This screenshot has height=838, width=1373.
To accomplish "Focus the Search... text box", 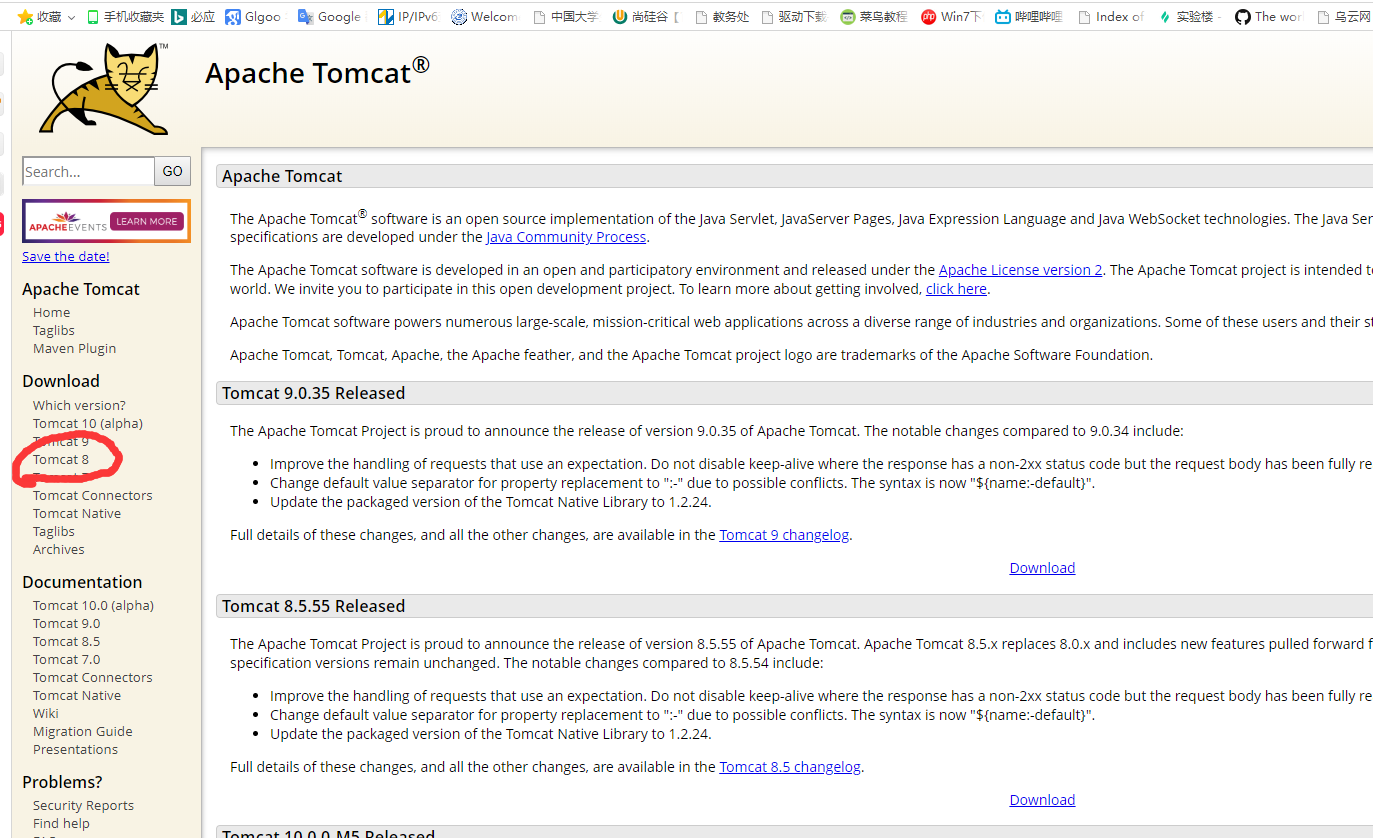I will pyautogui.click(x=88, y=171).
